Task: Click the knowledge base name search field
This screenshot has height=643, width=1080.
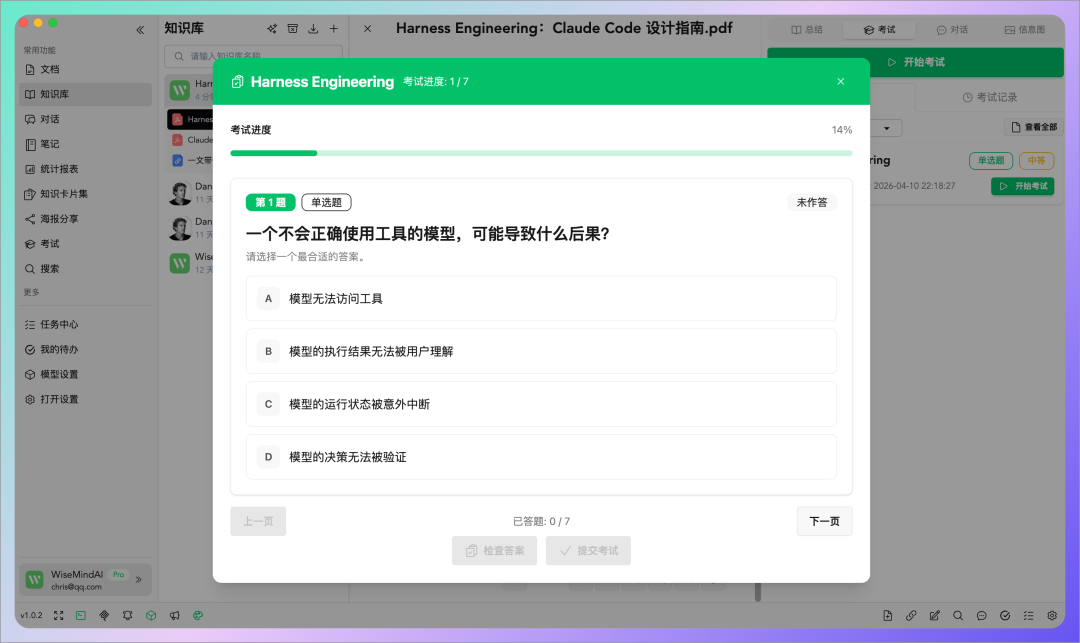Action: click(x=253, y=56)
